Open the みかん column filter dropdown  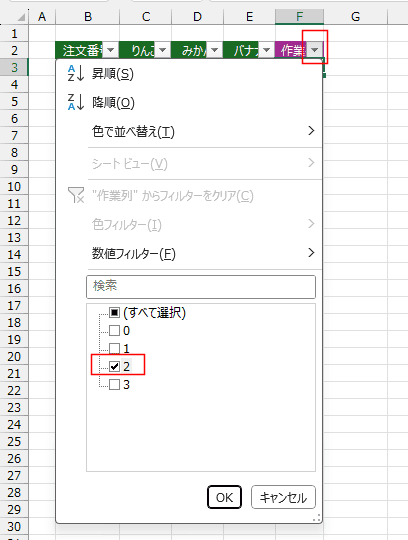pos(214,50)
